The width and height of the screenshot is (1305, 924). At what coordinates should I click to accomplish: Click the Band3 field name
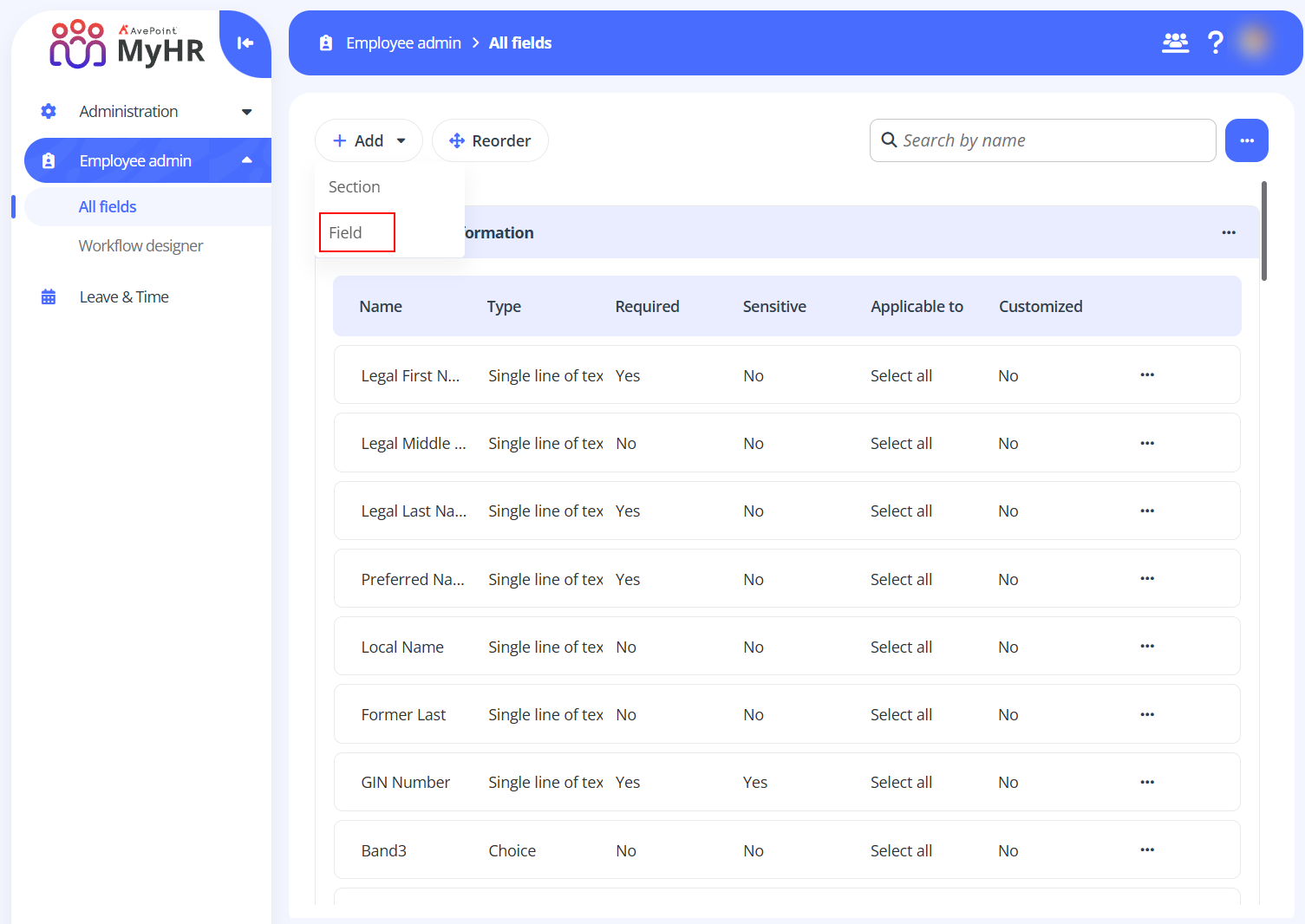click(x=384, y=850)
